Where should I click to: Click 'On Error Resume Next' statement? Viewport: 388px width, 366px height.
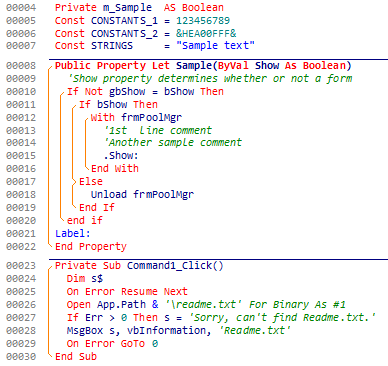tap(127, 292)
